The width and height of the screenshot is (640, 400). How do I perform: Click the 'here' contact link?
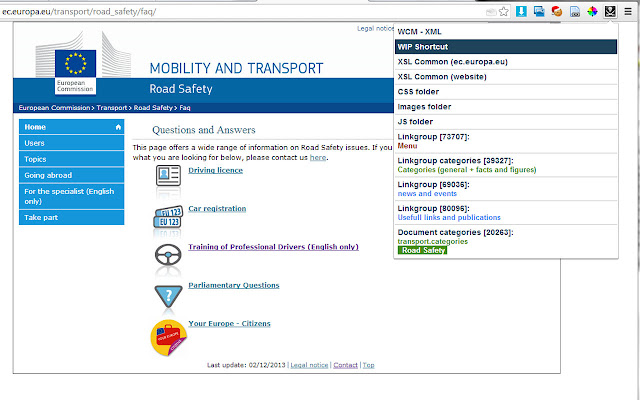pos(318,158)
